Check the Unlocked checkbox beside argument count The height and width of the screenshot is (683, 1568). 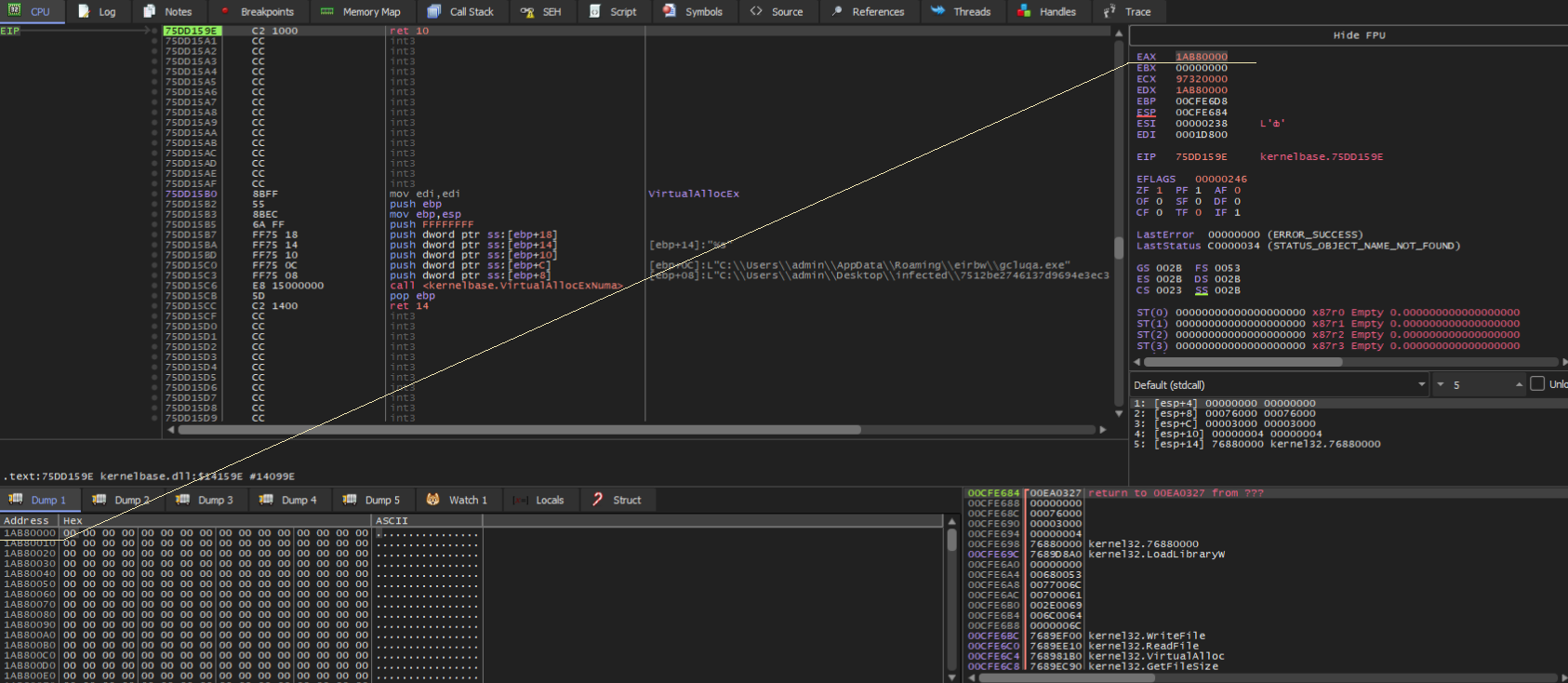(1537, 383)
